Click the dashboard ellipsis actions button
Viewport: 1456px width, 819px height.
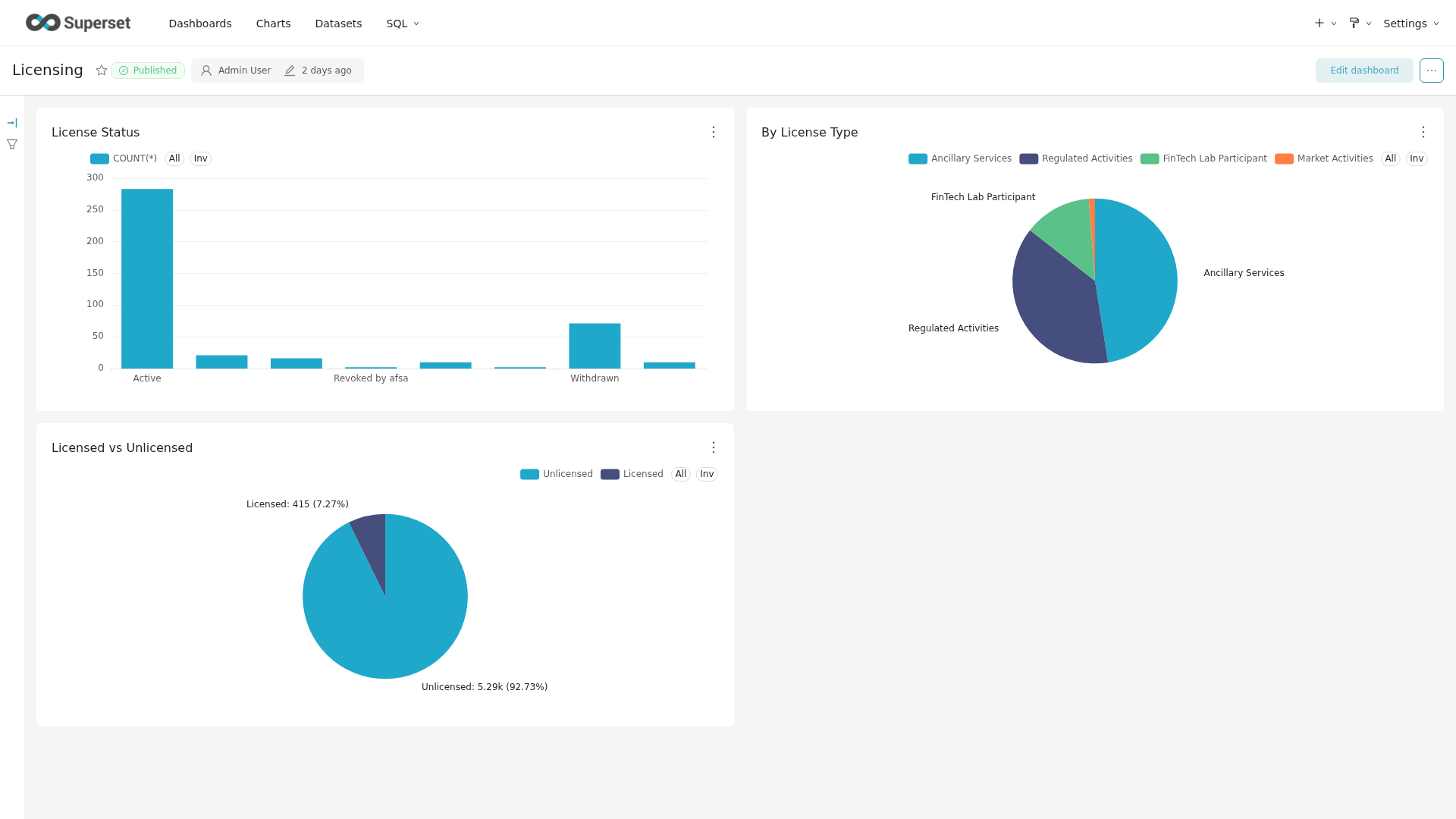1431,71
